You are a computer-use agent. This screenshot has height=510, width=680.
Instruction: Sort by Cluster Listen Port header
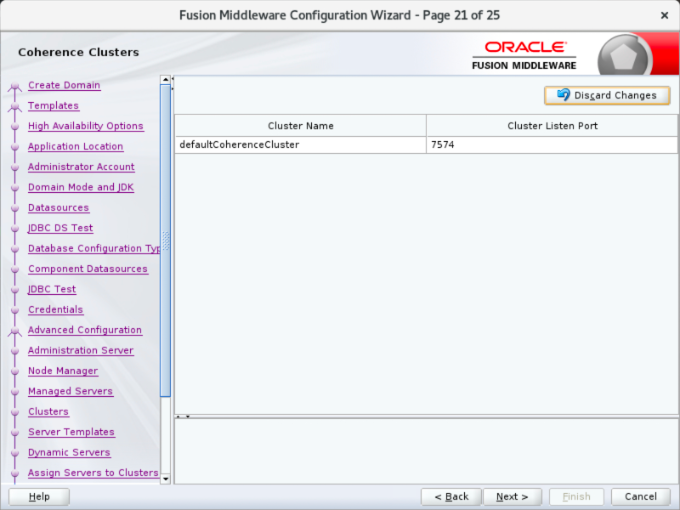(552, 126)
